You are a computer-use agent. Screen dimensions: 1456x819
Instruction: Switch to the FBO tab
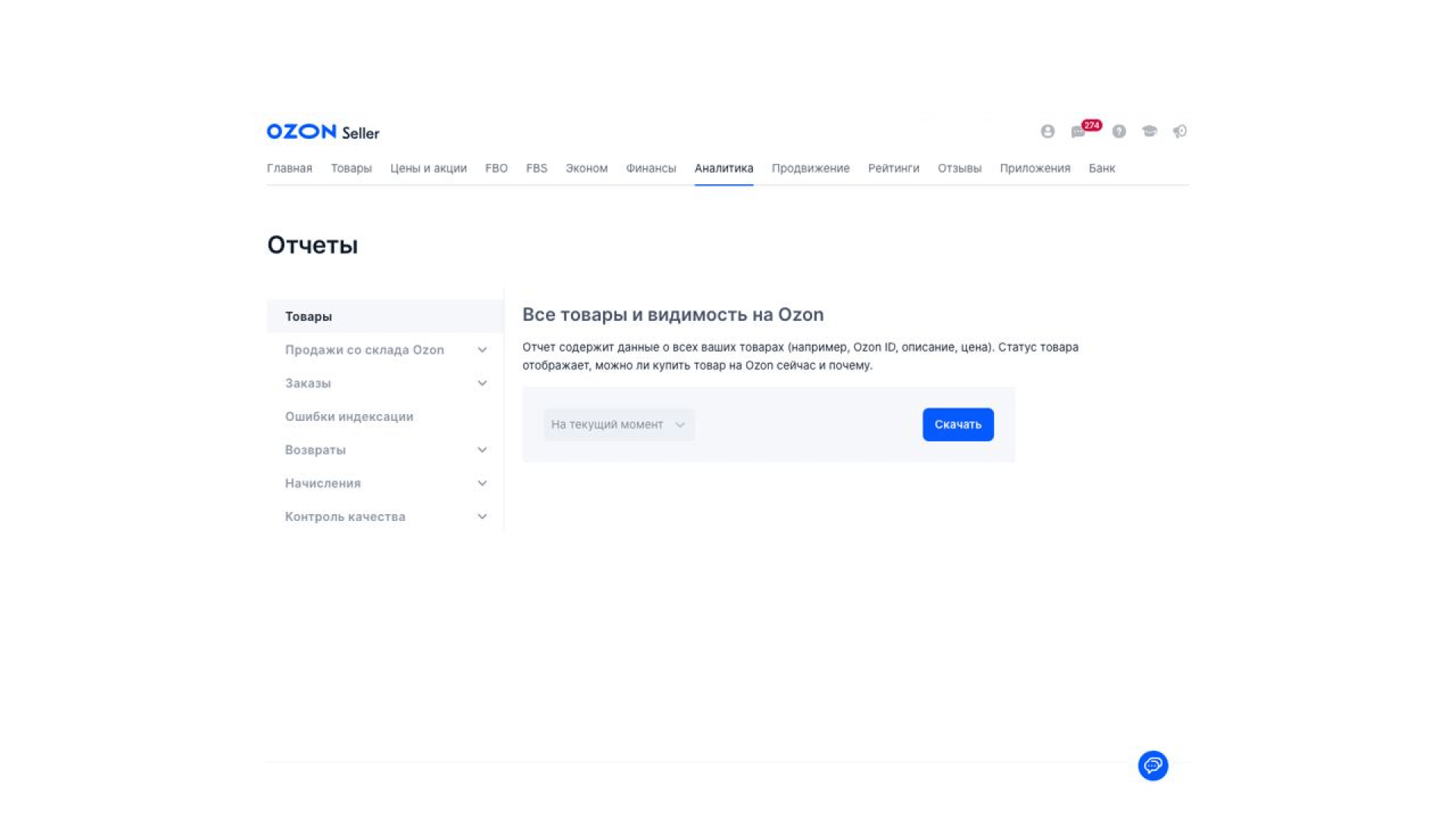click(x=497, y=168)
